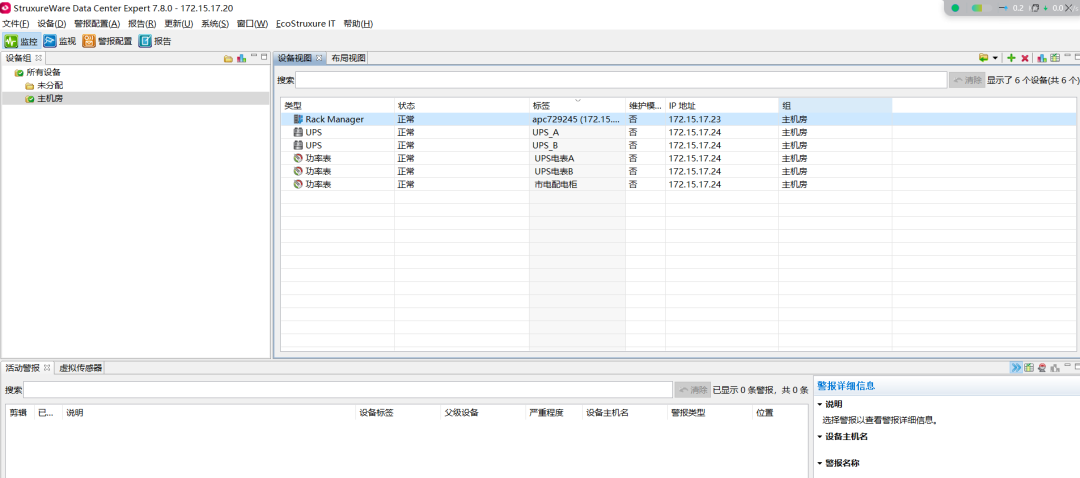Open the 警报配置(A) menu

[x=97, y=23]
